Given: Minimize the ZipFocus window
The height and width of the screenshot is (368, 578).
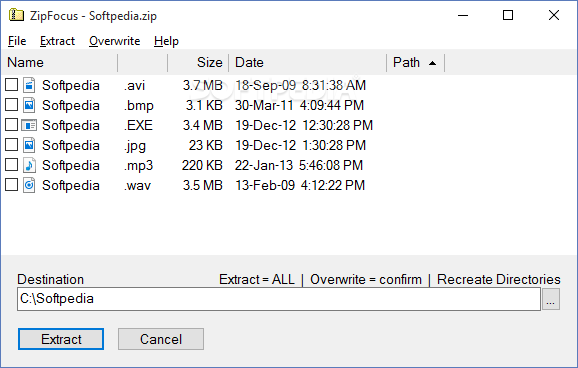Looking at the screenshot, I should [x=463, y=15].
